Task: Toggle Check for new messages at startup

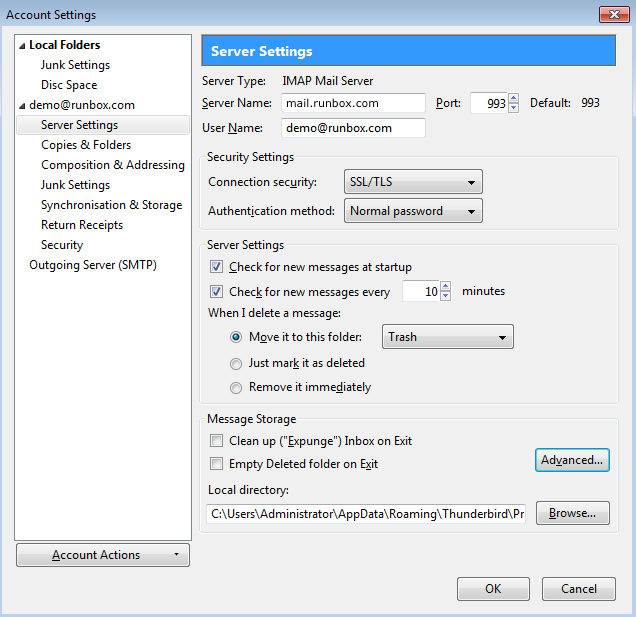Action: [217, 267]
